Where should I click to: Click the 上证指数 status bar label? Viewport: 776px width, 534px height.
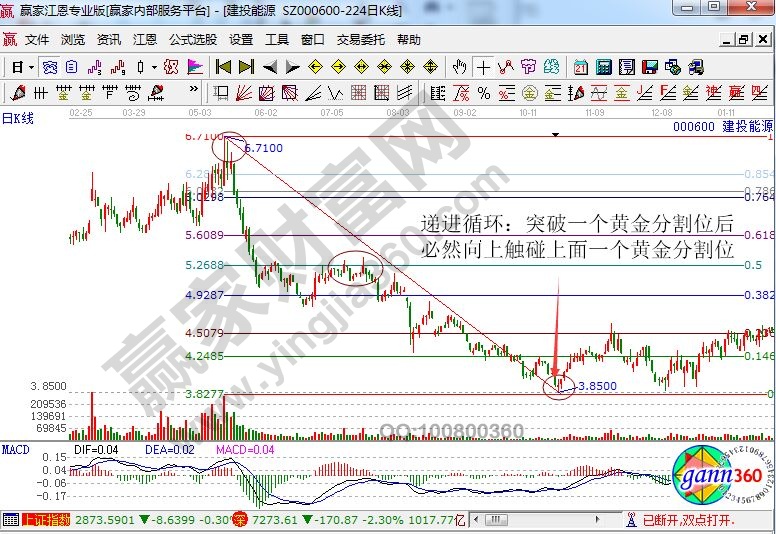pos(44,520)
